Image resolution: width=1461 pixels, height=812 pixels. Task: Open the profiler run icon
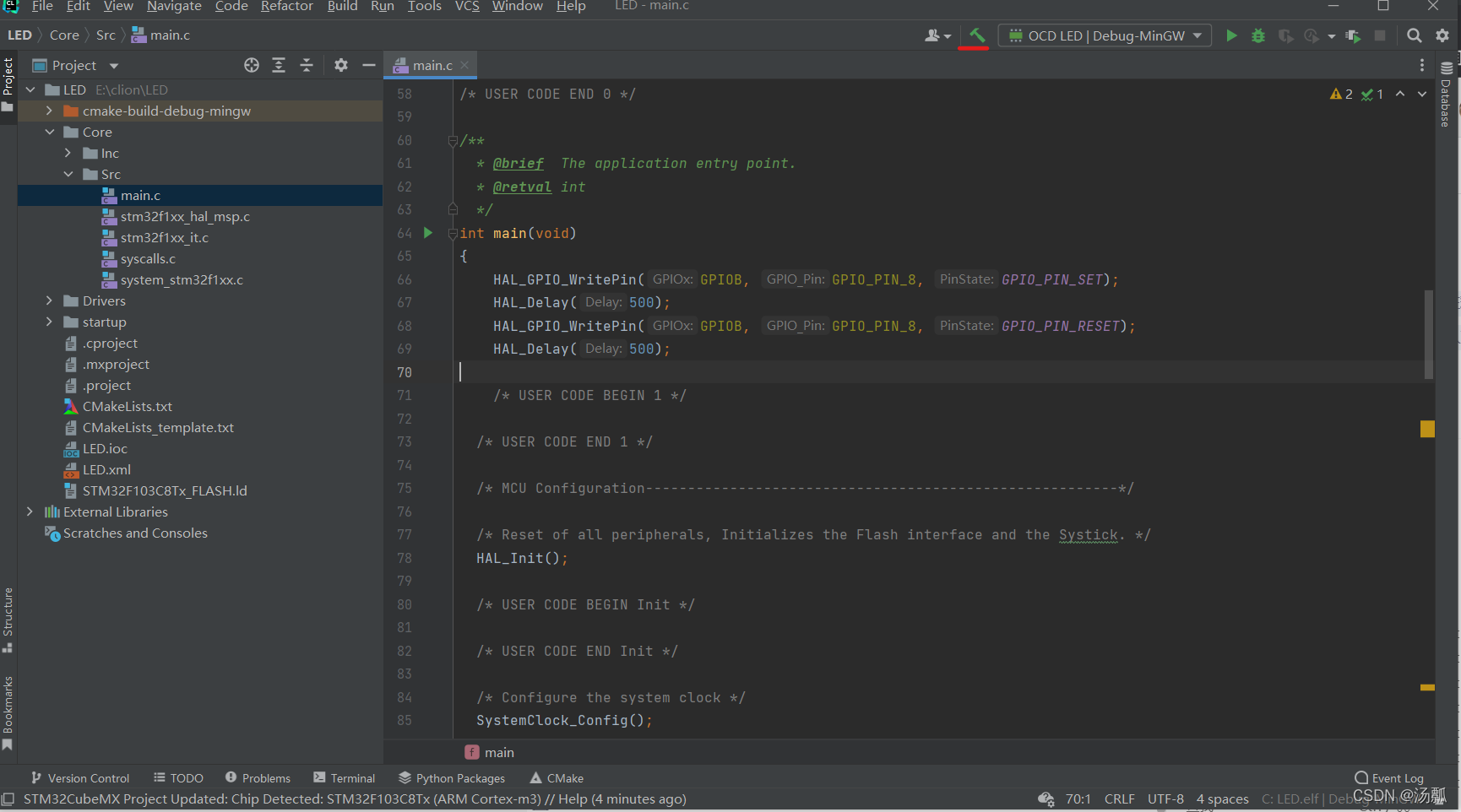pos(1312,35)
